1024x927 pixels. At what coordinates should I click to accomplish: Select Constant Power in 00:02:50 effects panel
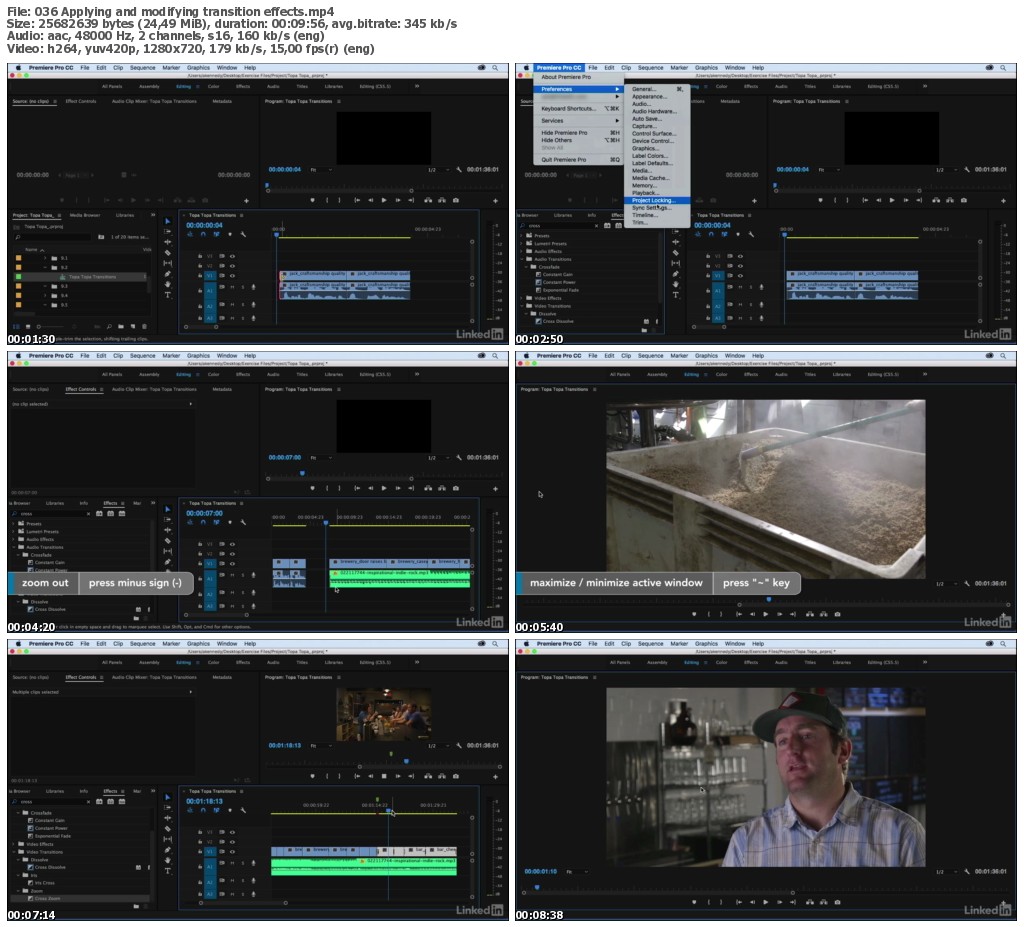558,282
